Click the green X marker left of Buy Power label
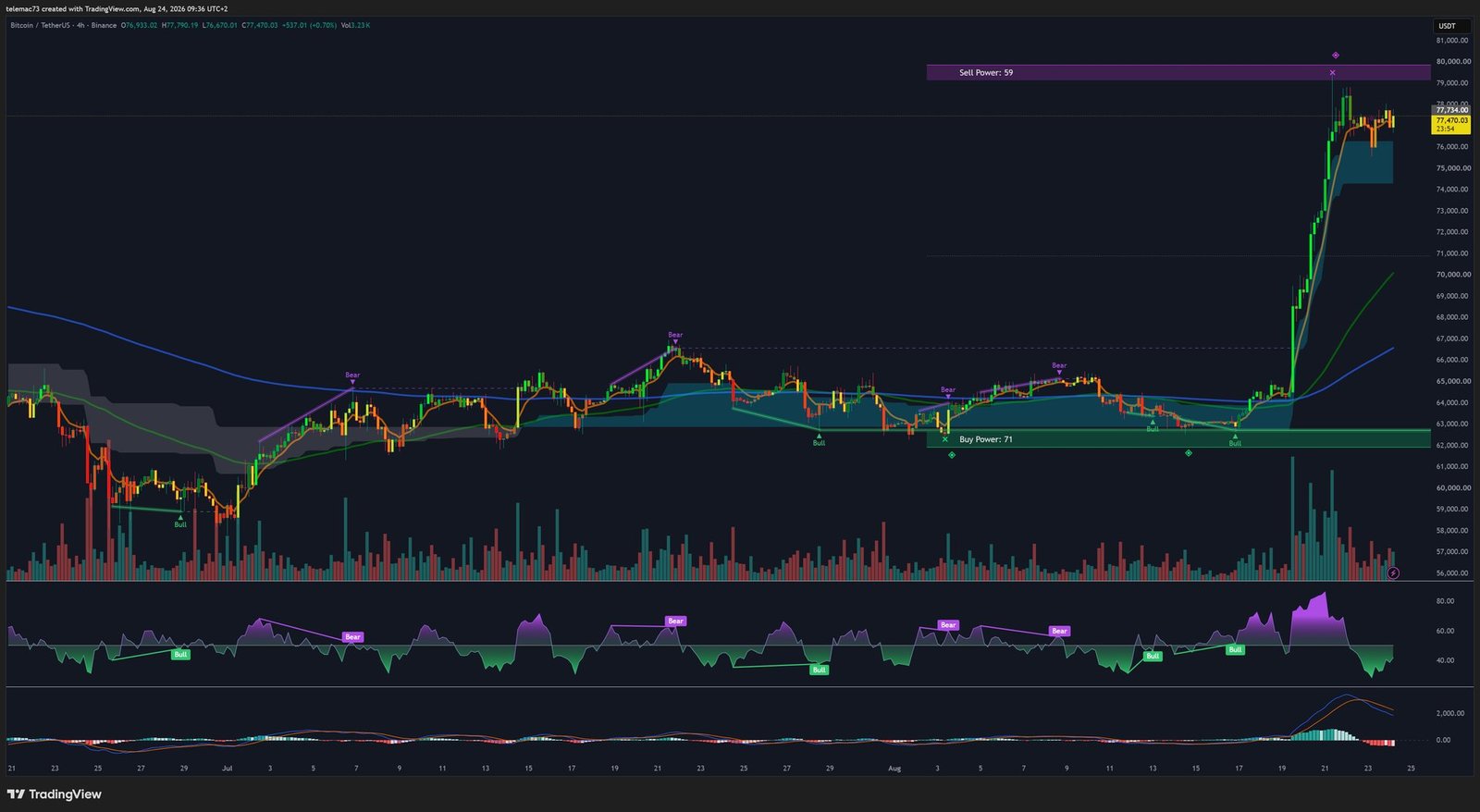This screenshot has width=1480, height=812. (x=944, y=439)
